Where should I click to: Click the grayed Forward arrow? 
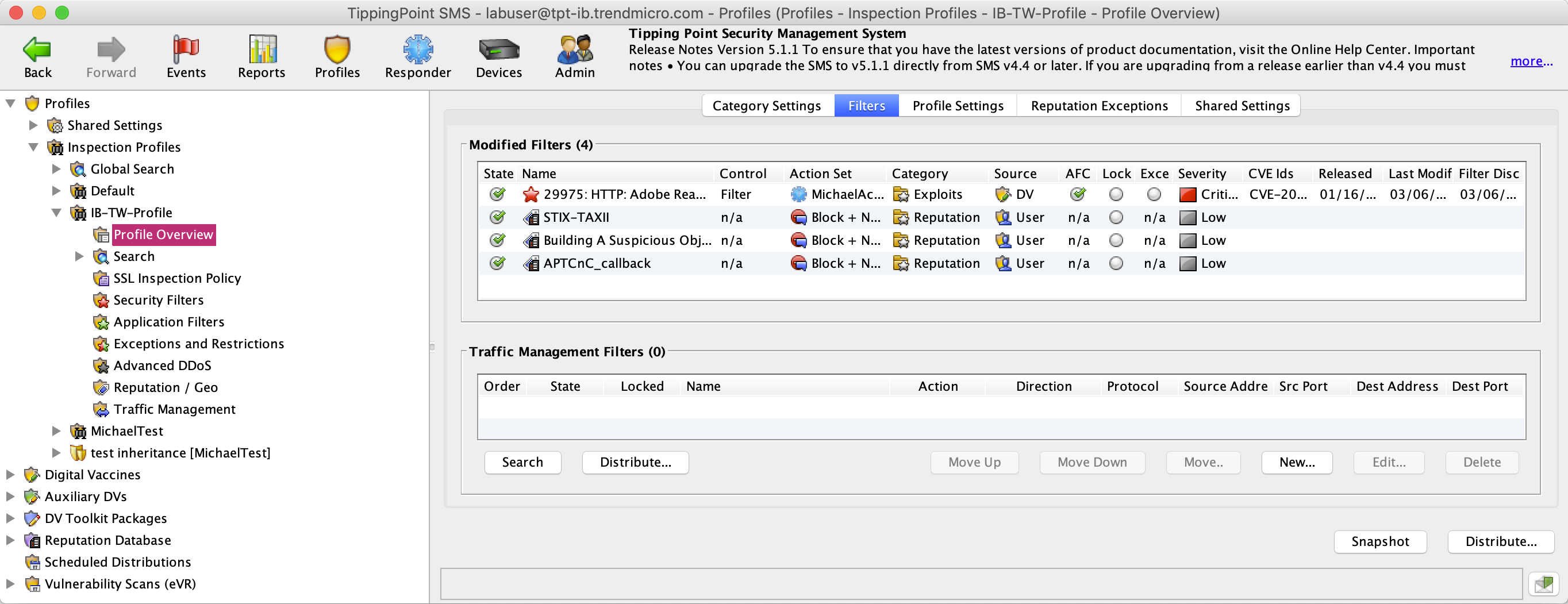pos(111,49)
